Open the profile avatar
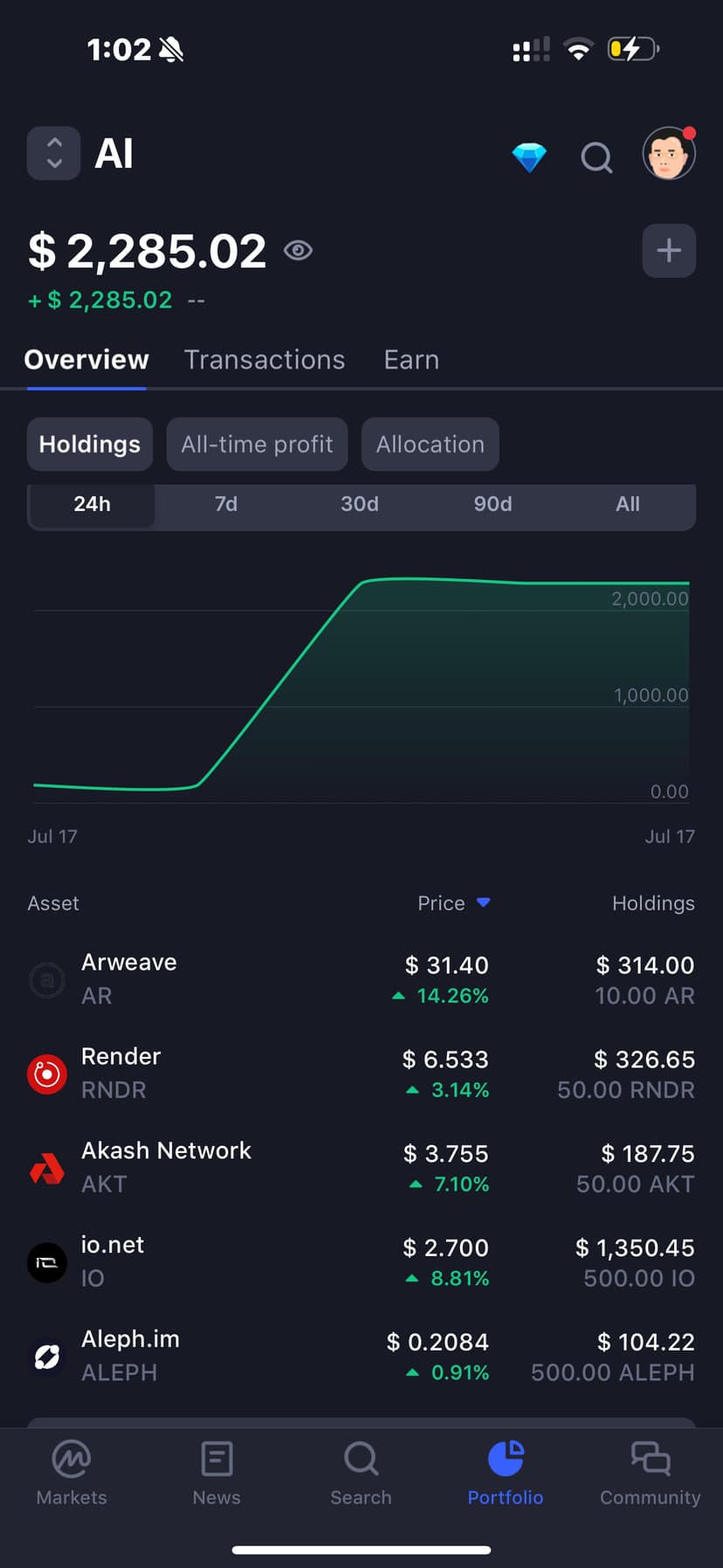 click(x=669, y=154)
